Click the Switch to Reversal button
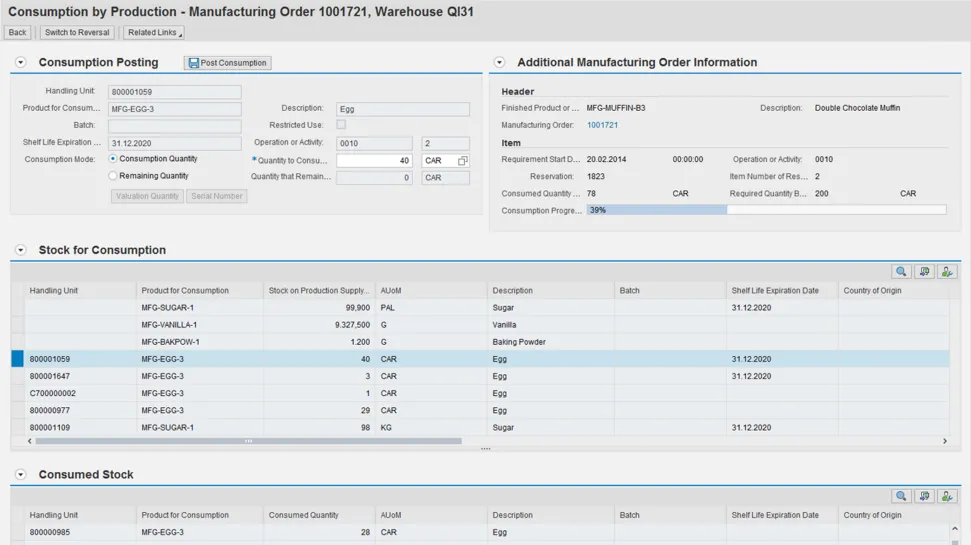The image size is (971, 545). pos(77,33)
